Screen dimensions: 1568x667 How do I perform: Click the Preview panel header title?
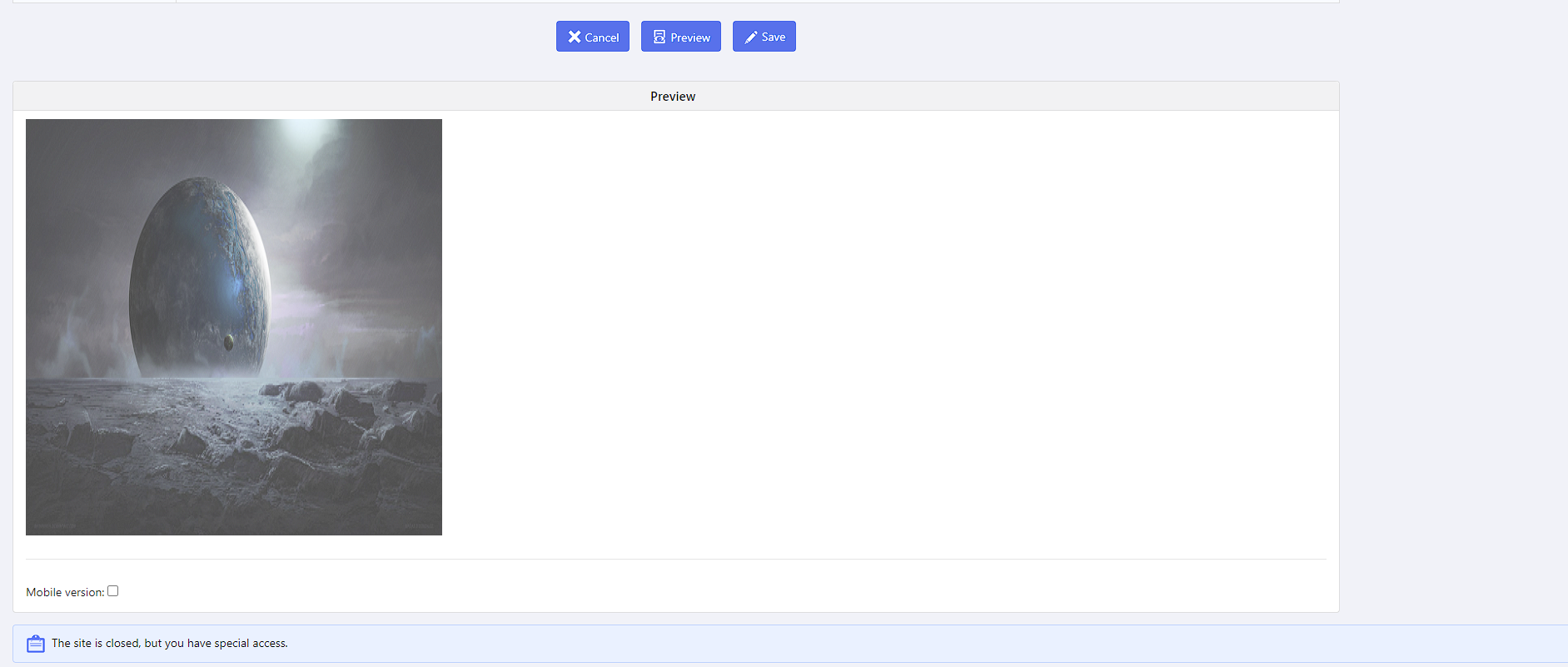673,97
